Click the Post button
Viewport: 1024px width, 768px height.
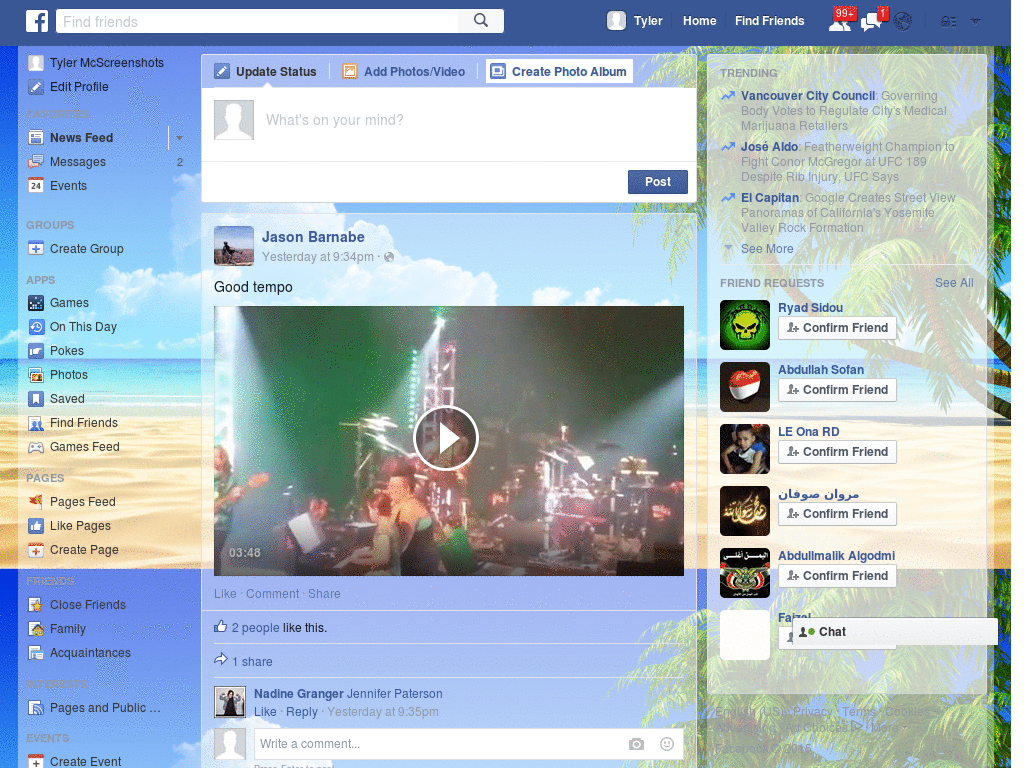tap(658, 182)
